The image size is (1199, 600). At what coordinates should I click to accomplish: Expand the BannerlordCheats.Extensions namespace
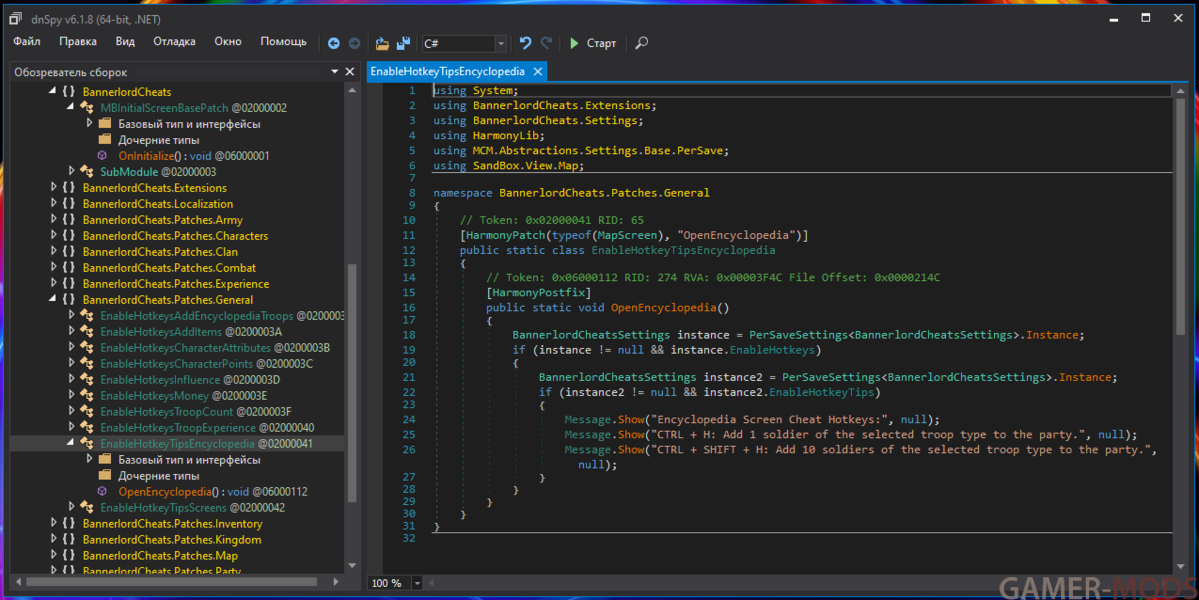point(54,187)
